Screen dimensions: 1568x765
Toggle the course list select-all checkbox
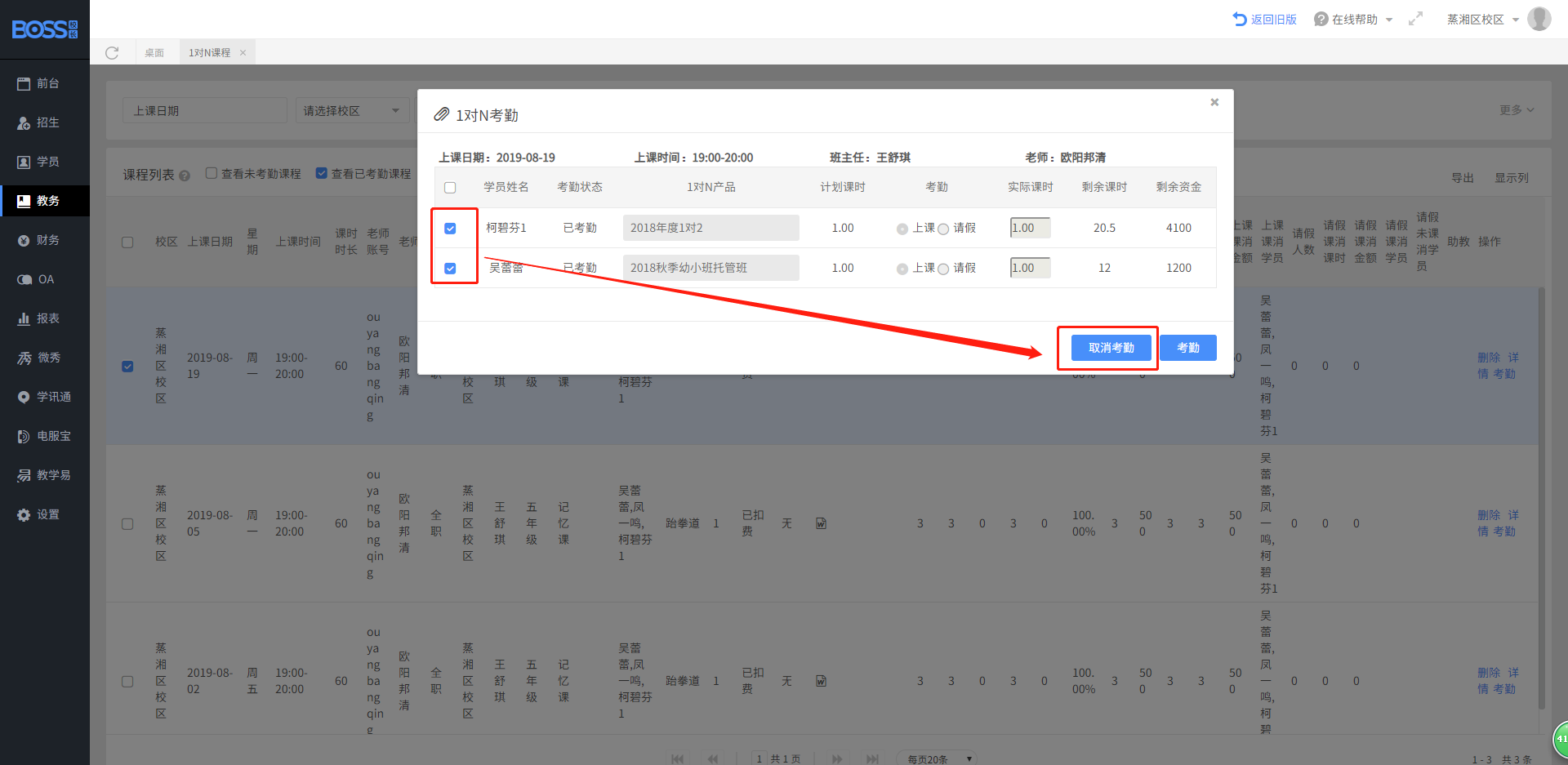[x=127, y=242]
